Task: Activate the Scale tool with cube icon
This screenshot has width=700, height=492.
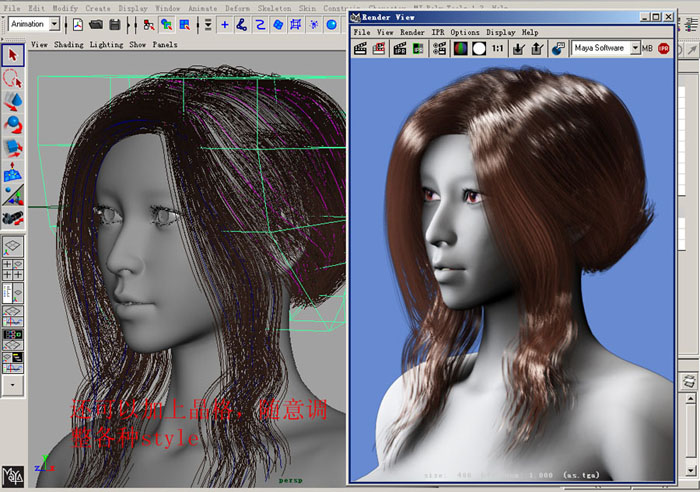Action: (x=12, y=148)
